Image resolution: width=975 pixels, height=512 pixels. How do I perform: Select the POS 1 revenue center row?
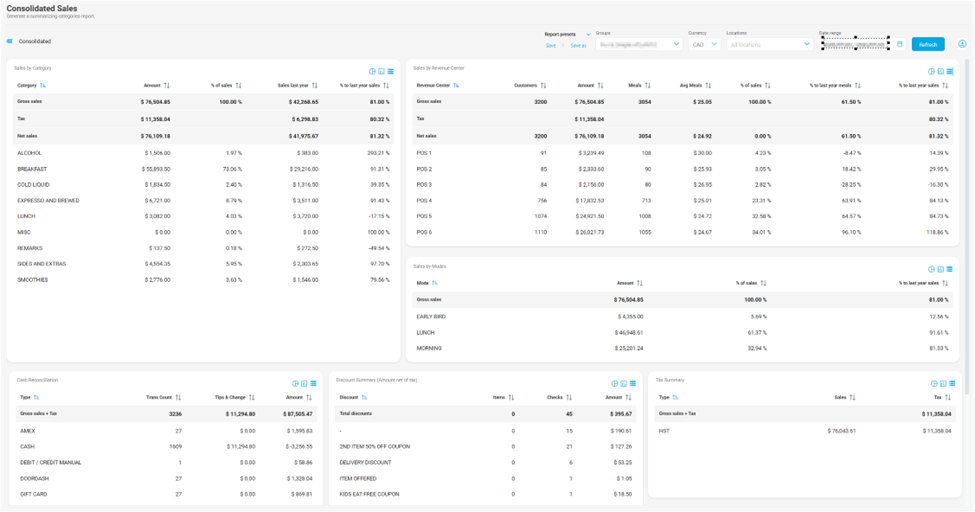683,152
